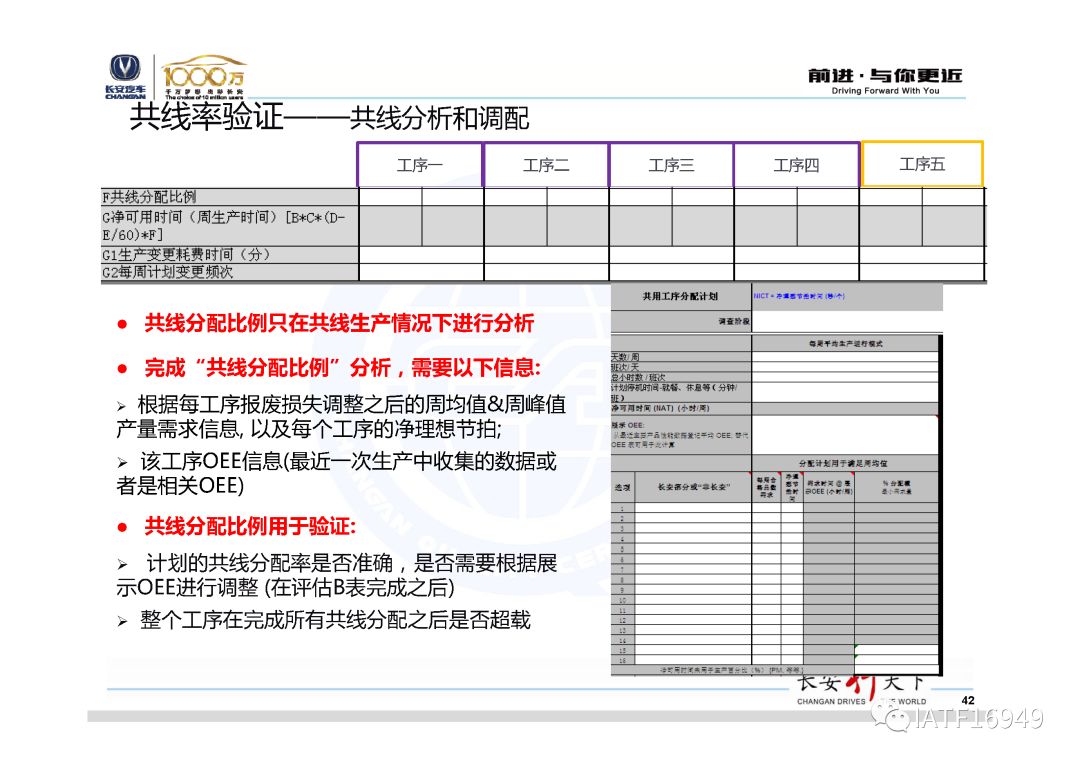Image resolution: width=1080 pixels, height=764 pixels.
Task: Select the 工序二 header box
Action: point(546,165)
